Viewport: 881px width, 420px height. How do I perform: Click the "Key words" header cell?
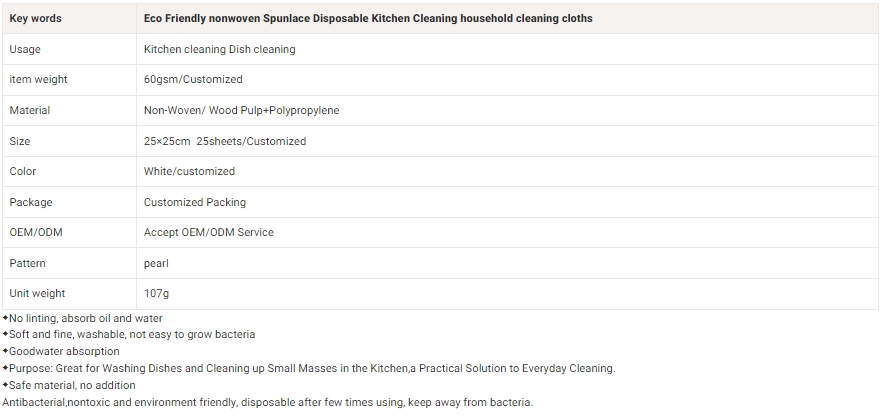pyautogui.click(x=36, y=18)
